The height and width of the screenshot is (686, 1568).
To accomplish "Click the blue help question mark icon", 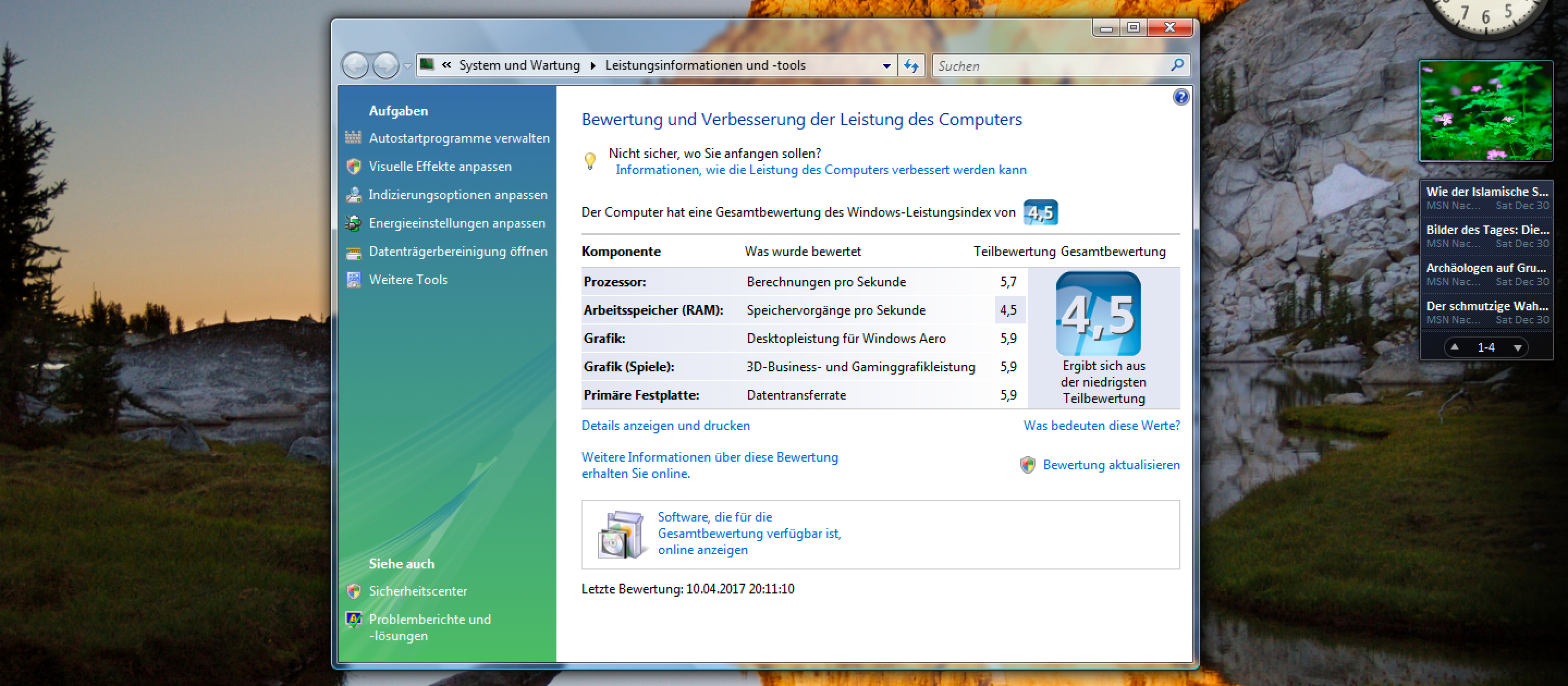I will [x=1180, y=97].
